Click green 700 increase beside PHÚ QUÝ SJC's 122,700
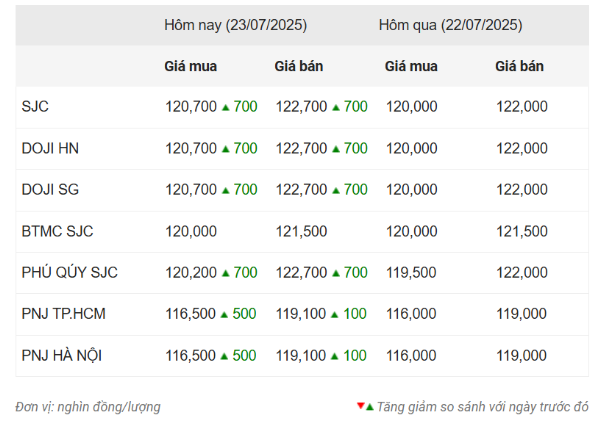602x424 pixels. click(x=356, y=273)
